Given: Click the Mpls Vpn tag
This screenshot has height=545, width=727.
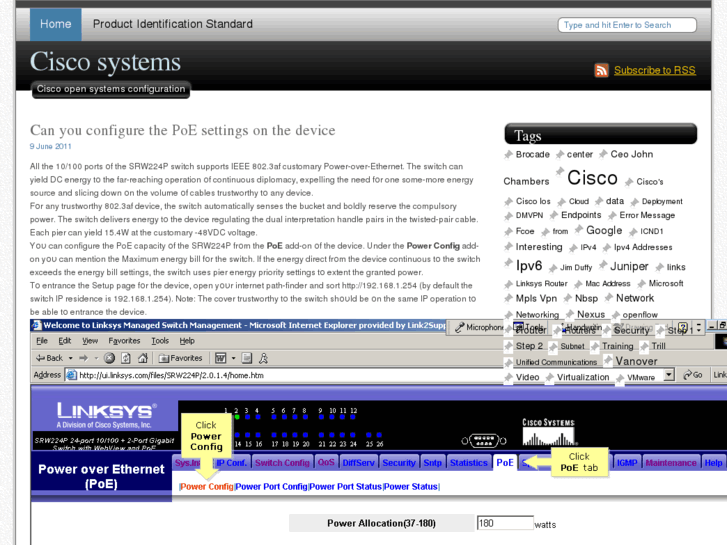Looking at the screenshot, I should click(x=536, y=298).
